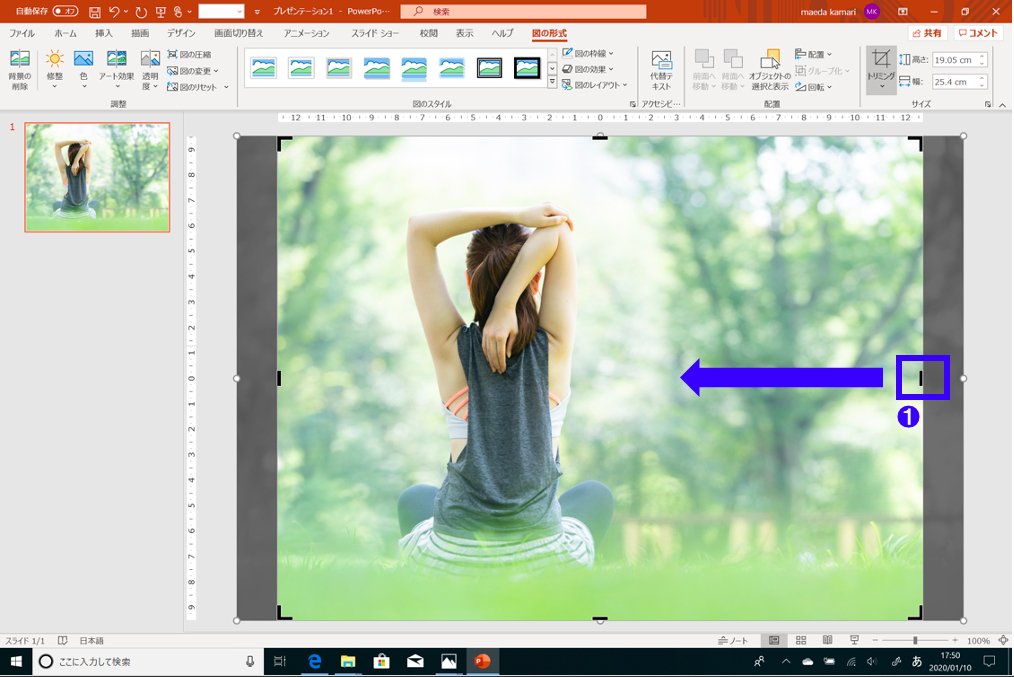Switch to the Design (デザイン) tab
The image size is (1014, 677).
[x=181, y=33]
